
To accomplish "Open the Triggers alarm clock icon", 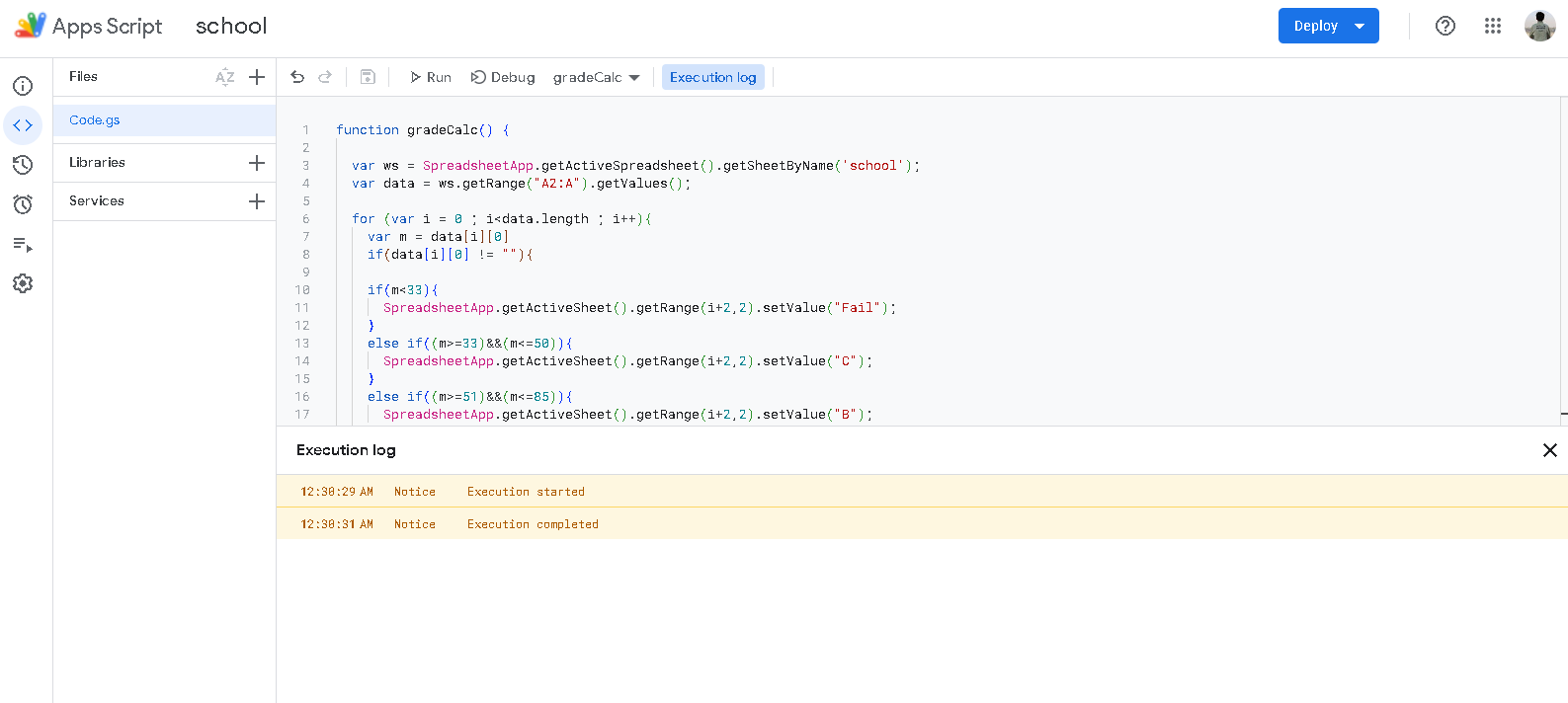I will coord(23,204).
